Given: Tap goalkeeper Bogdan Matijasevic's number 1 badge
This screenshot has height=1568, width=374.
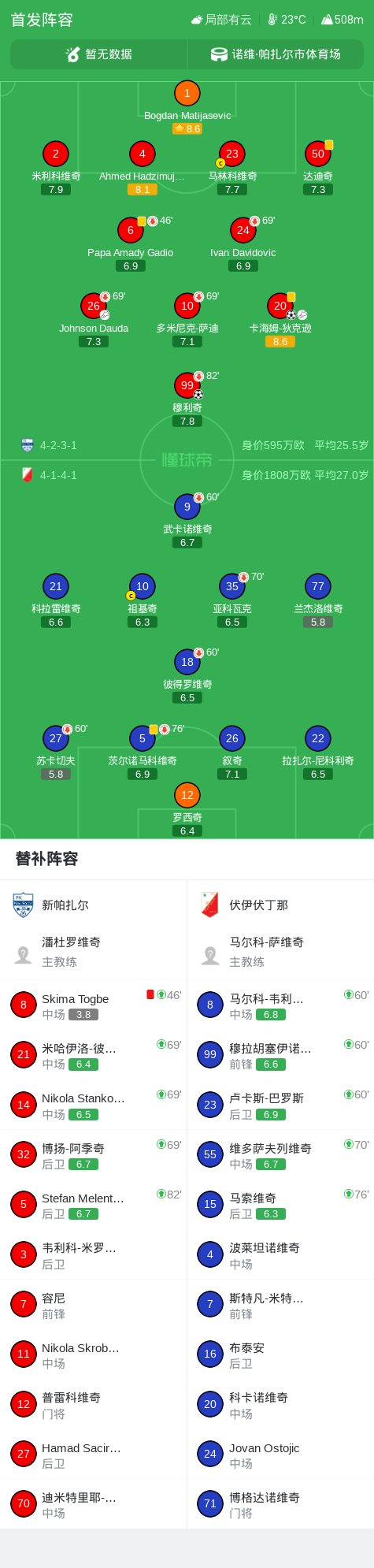Looking at the screenshot, I should coord(187,93).
